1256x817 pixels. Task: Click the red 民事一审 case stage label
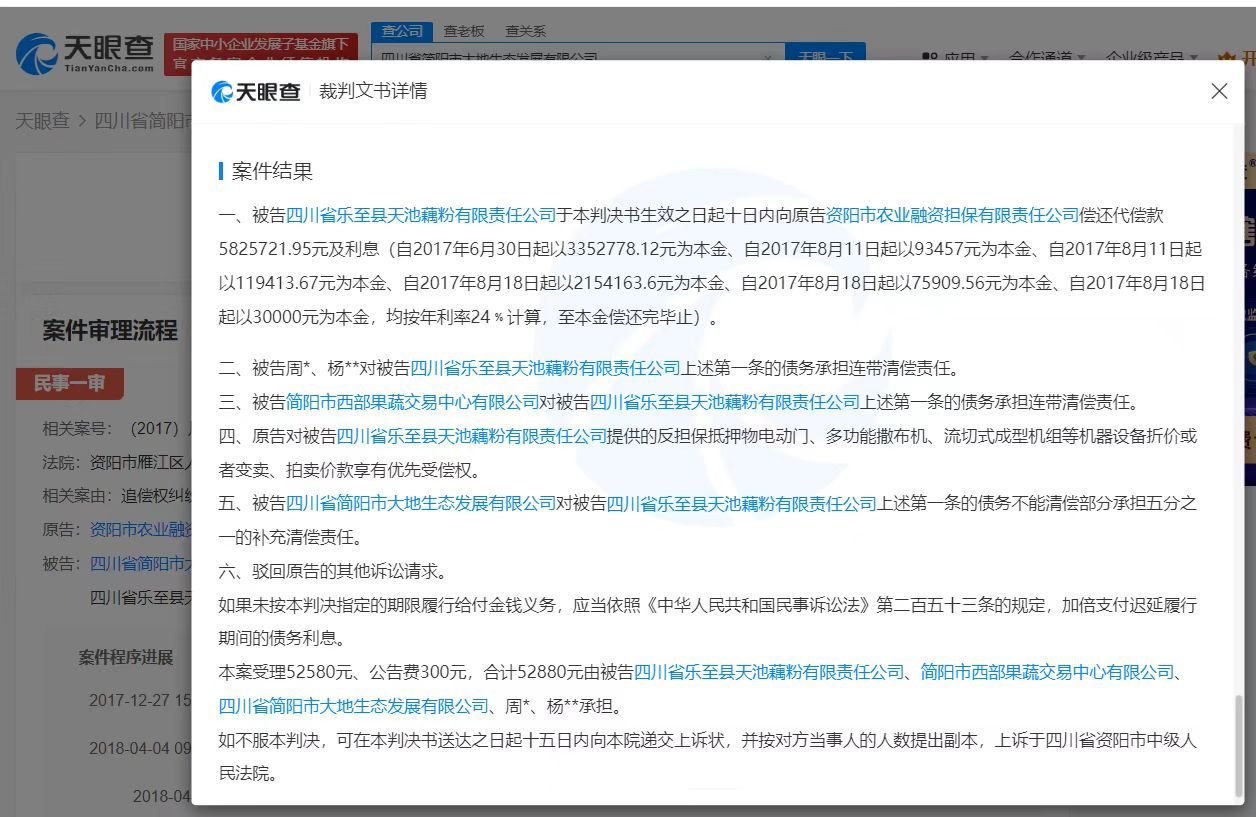68,383
